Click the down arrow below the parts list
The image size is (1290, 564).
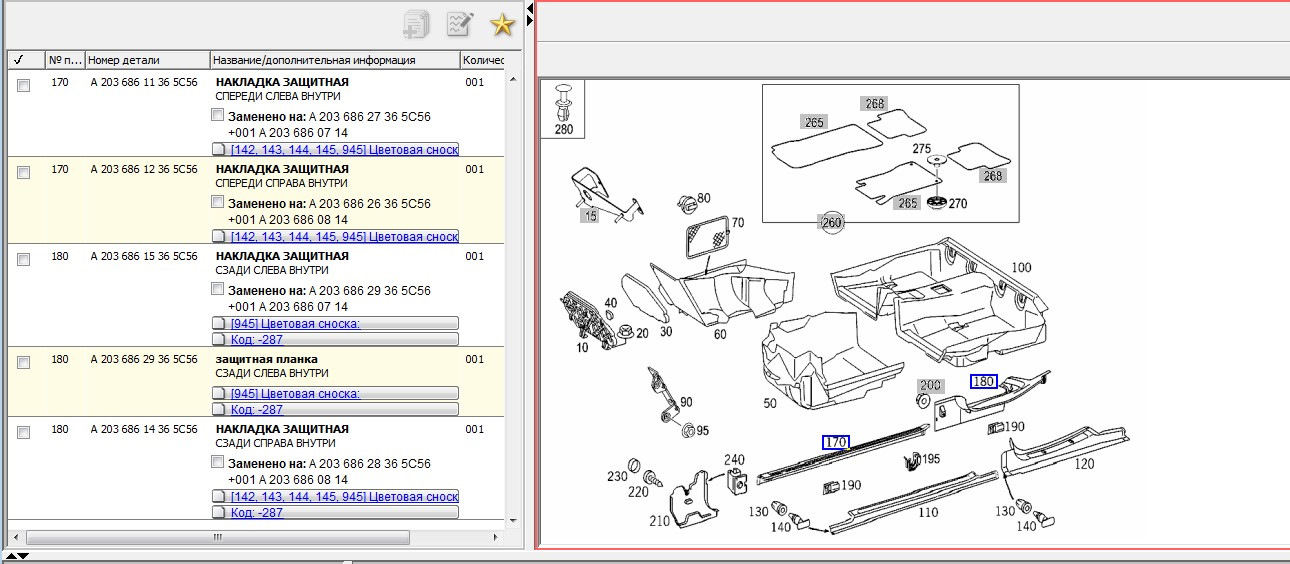click(23, 555)
